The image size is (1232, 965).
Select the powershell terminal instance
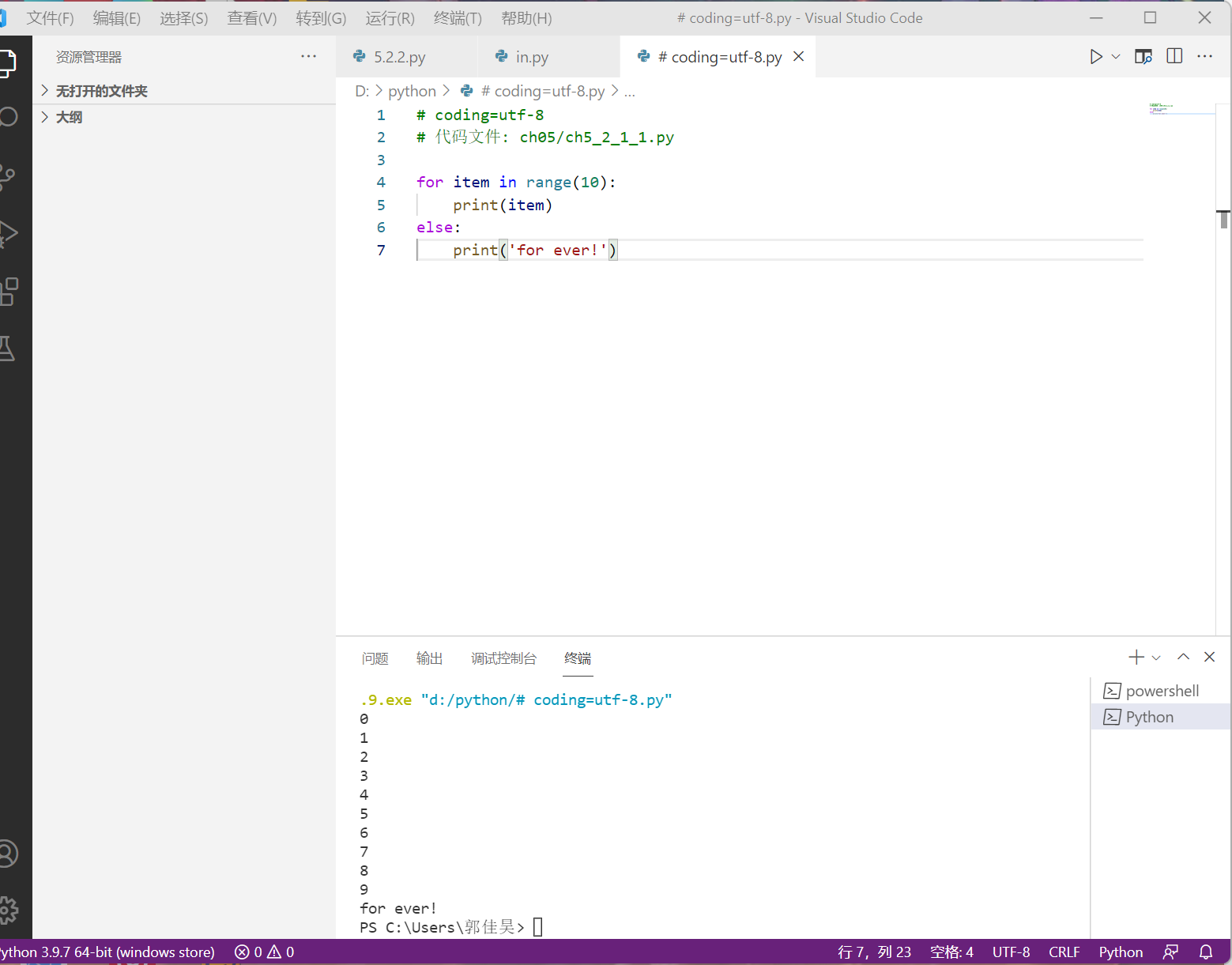click(1161, 691)
